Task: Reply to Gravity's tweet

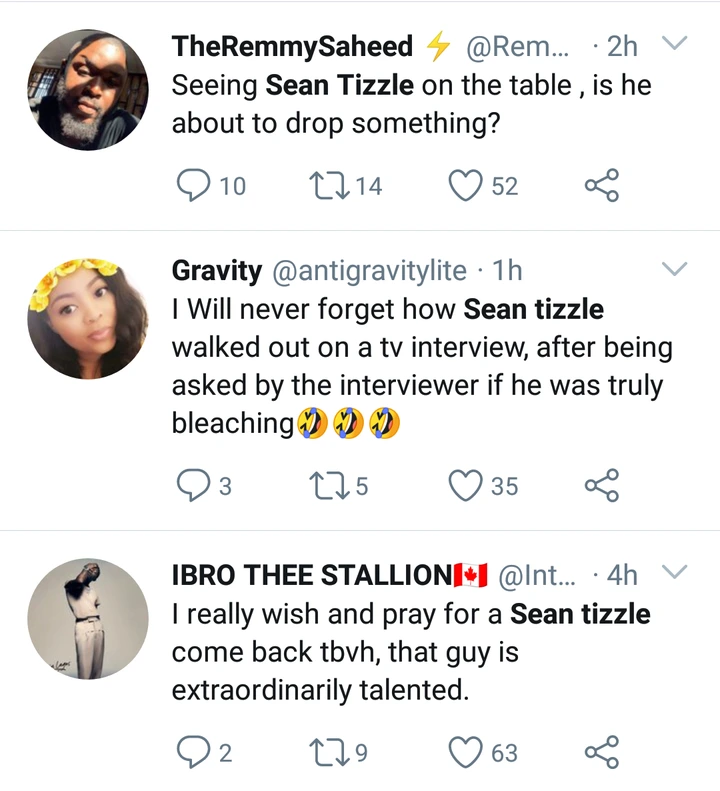Action: (x=190, y=485)
